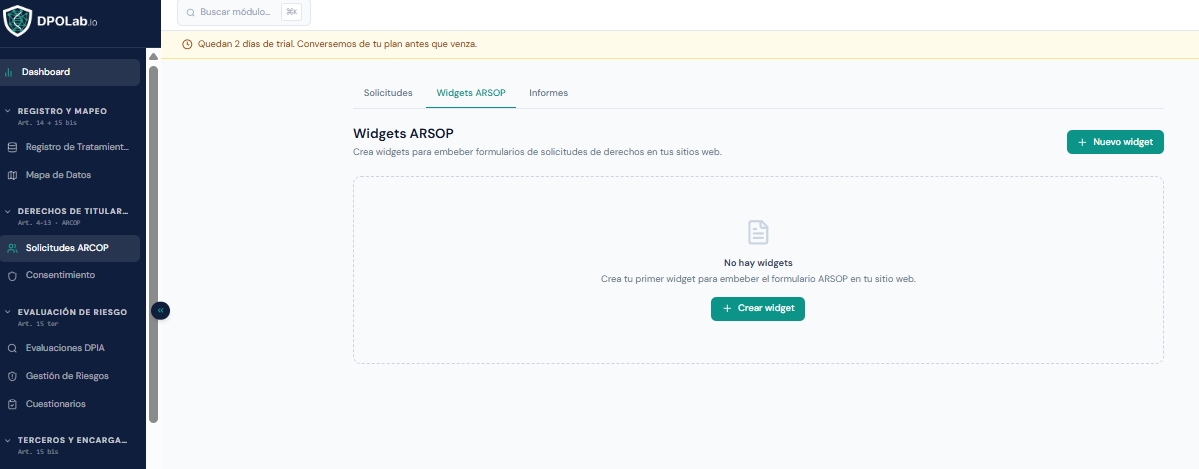Focus the Buscar módulo search field
The image size is (1199, 469).
pos(245,12)
